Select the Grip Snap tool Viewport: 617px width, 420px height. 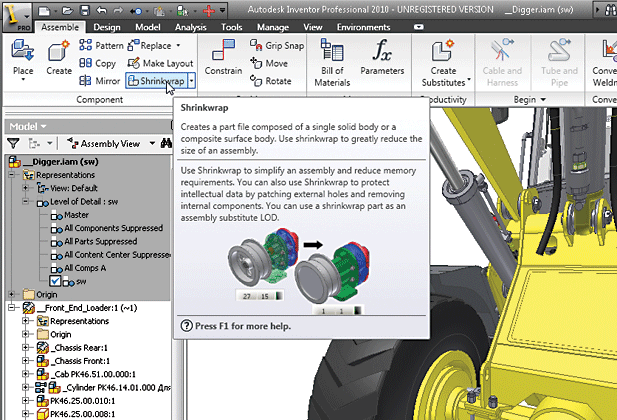click(x=277, y=45)
